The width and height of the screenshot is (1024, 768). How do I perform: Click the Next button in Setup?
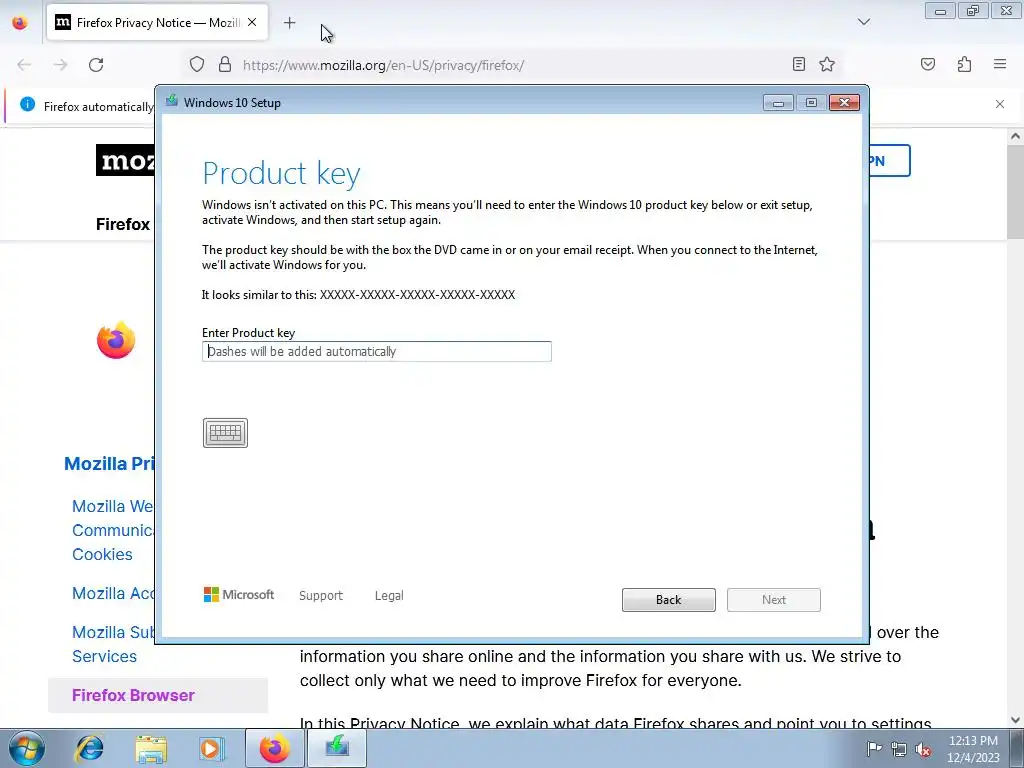(774, 600)
